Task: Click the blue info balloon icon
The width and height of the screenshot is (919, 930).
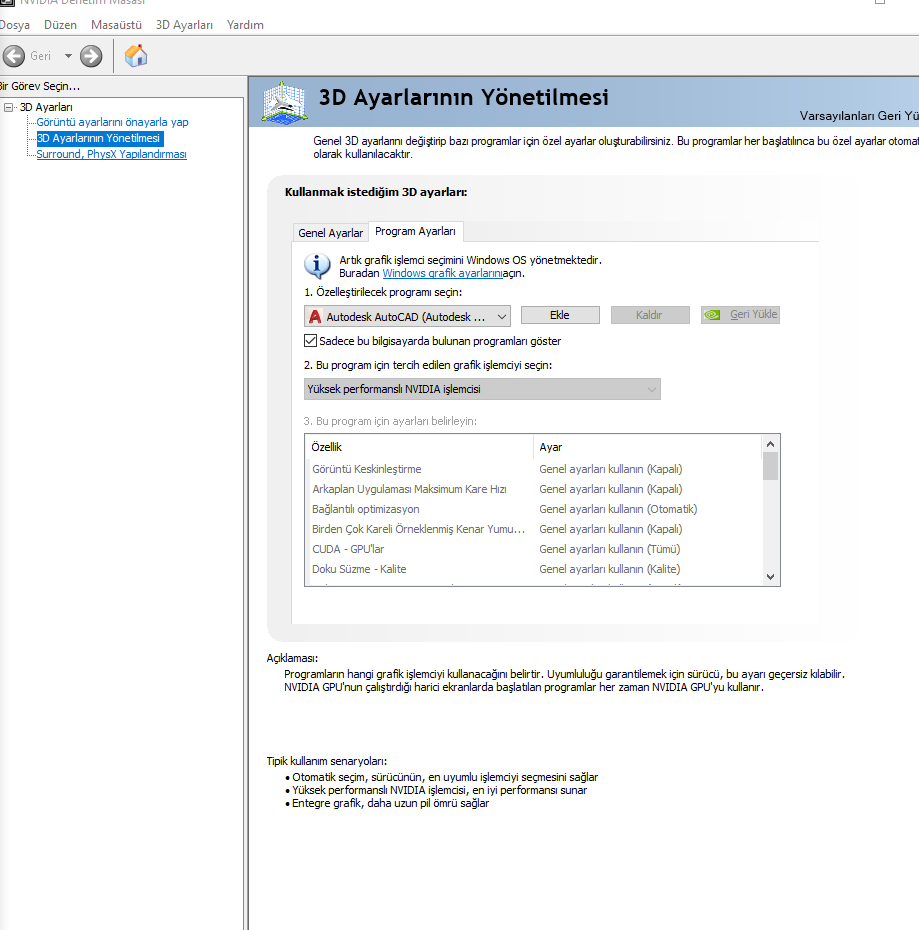Action: point(317,266)
